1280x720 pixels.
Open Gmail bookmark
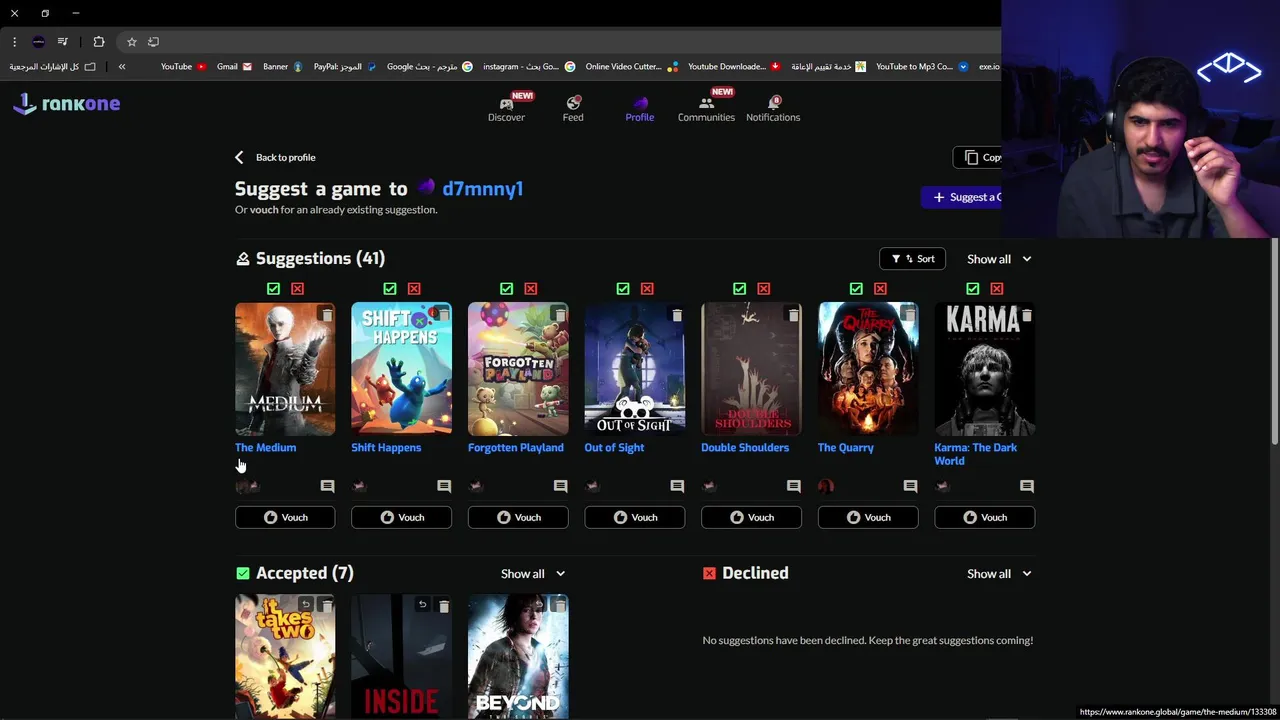pos(234,67)
